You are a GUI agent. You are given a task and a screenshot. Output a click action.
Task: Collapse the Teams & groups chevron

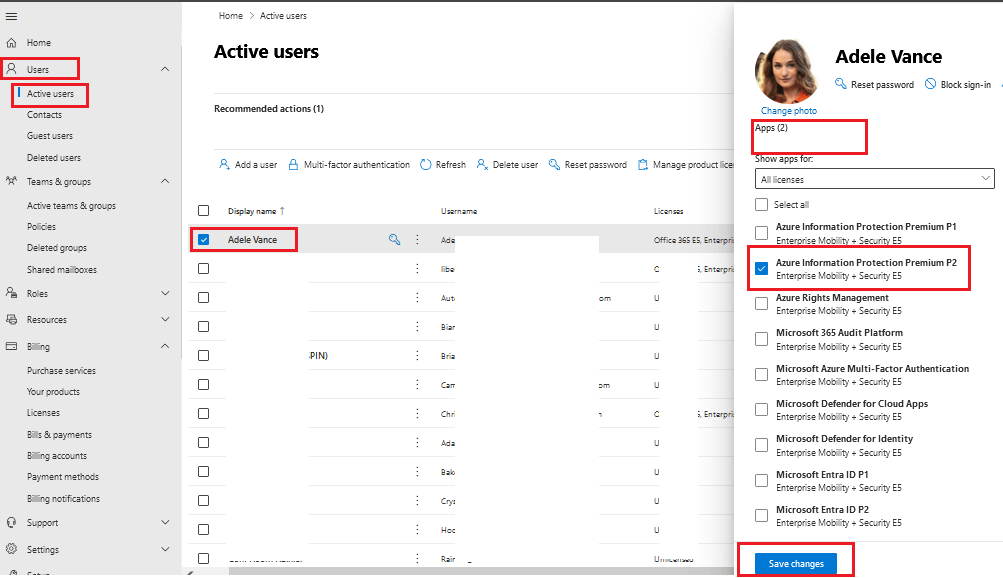pos(165,181)
